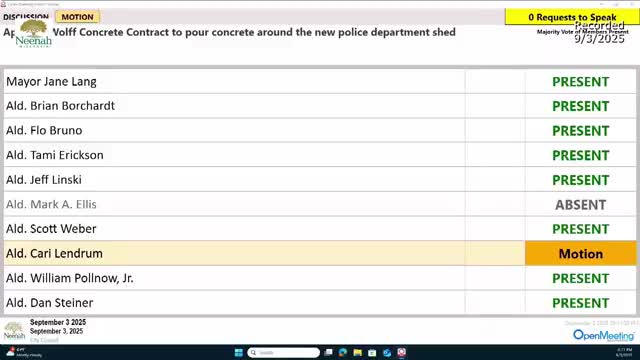Select Mayor Jane Lang's name
Image resolution: width=640 pixels, height=360 pixels.
tap(51, 82)
